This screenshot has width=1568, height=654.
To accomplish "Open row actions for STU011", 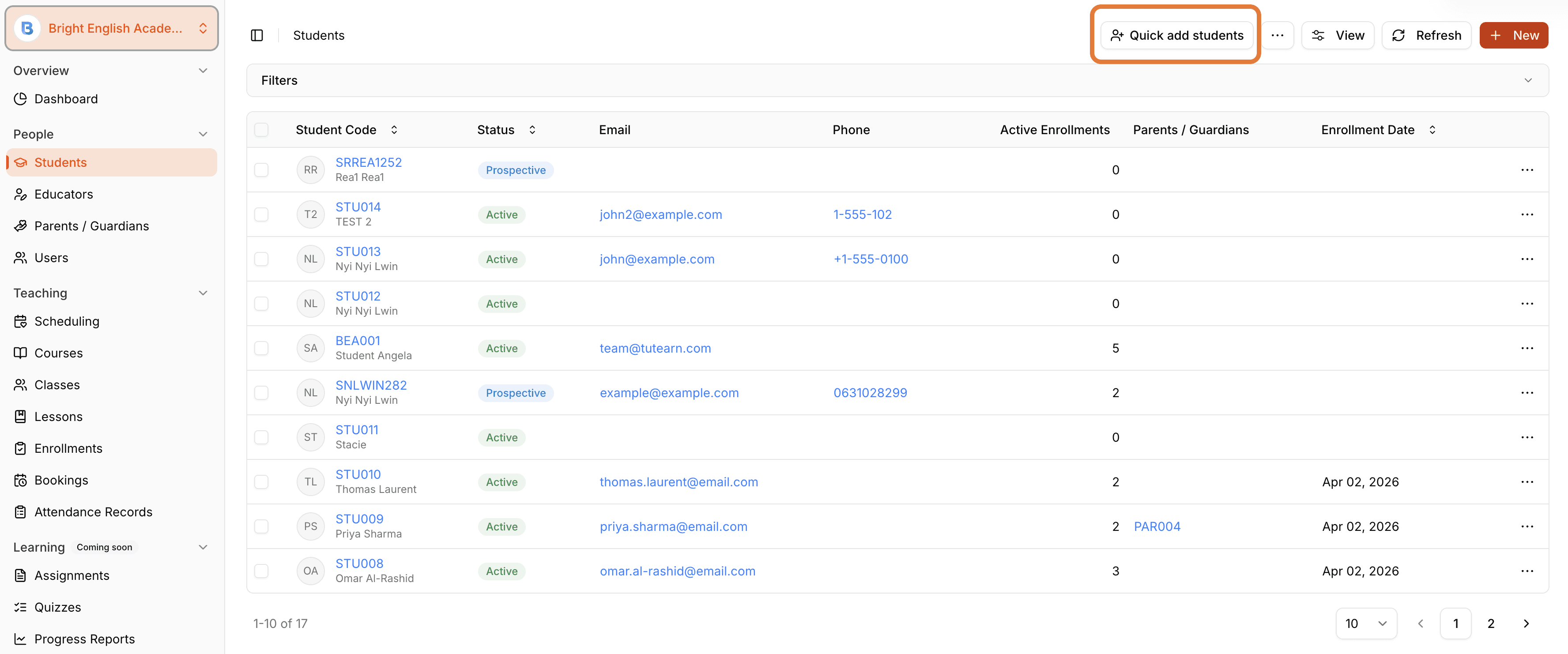I will tap(1527, 437).
